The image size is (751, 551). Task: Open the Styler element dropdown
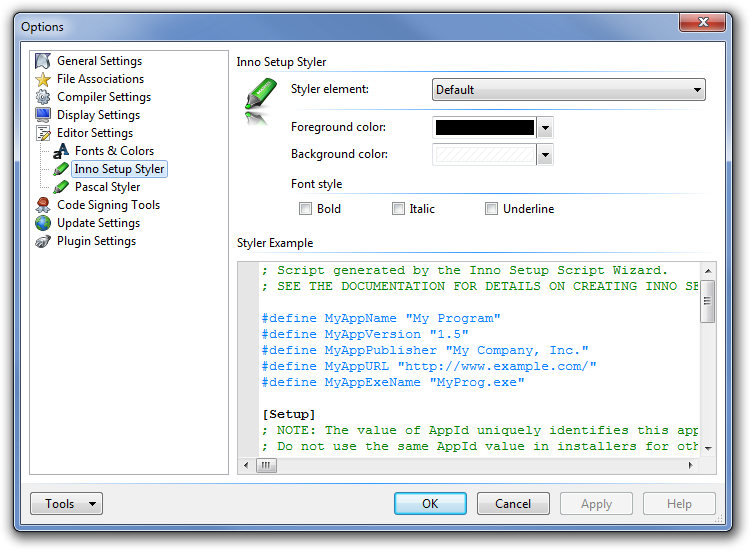pos(568,90)
